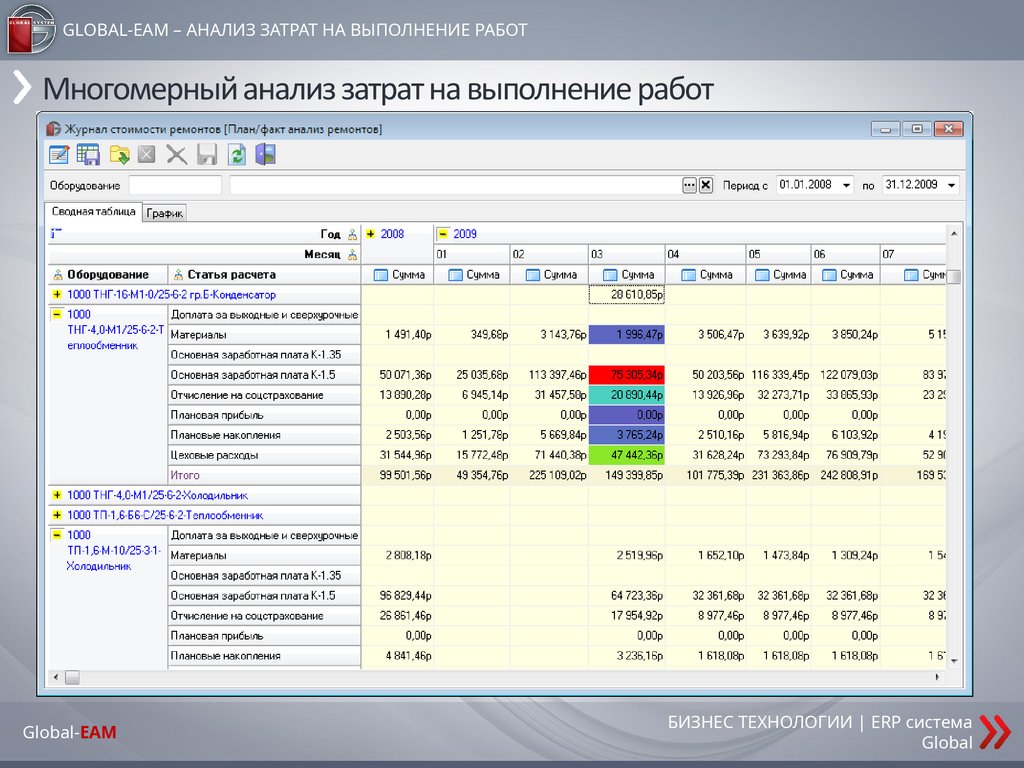Image resolution: width=1024 pixels, height=768 pixels.
Task: Clear the equipment field with X button
Action: click(705, 185)
